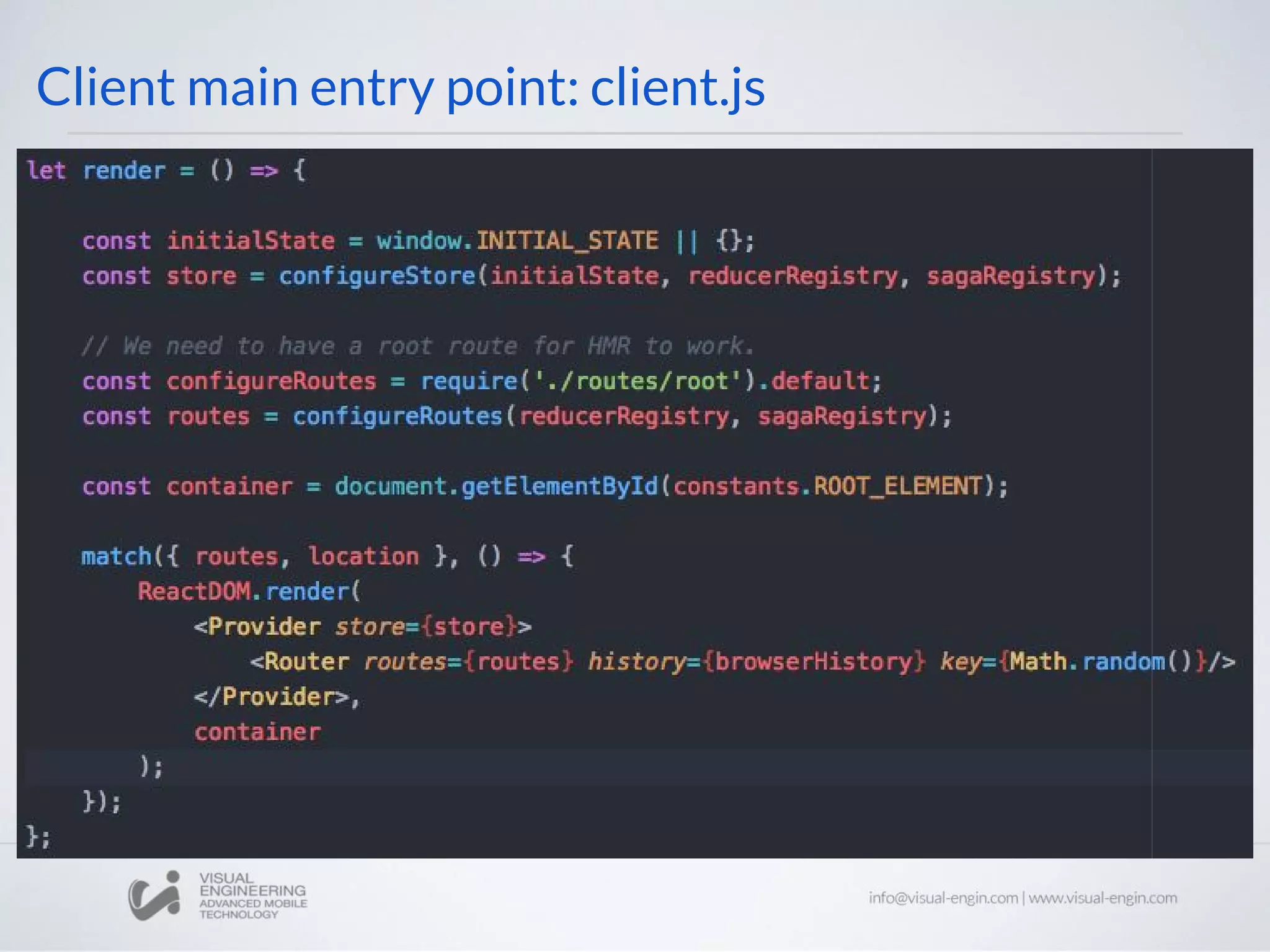This screenshot has height=952, width=1270.
Task: Click the 'configureStore' function call
Action: [376, 276]
